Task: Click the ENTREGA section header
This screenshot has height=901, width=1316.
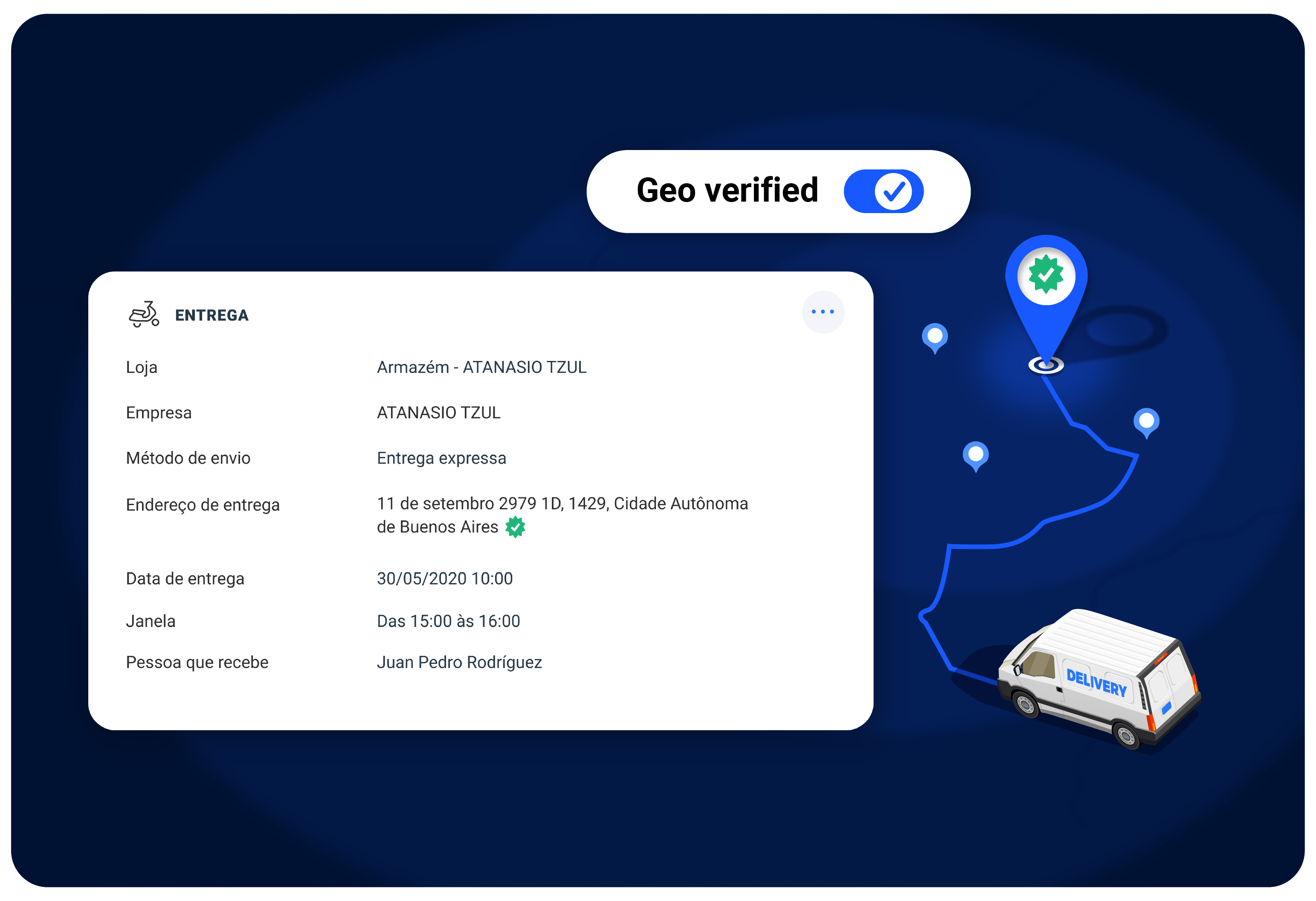Action: click(x=211, y=315)
